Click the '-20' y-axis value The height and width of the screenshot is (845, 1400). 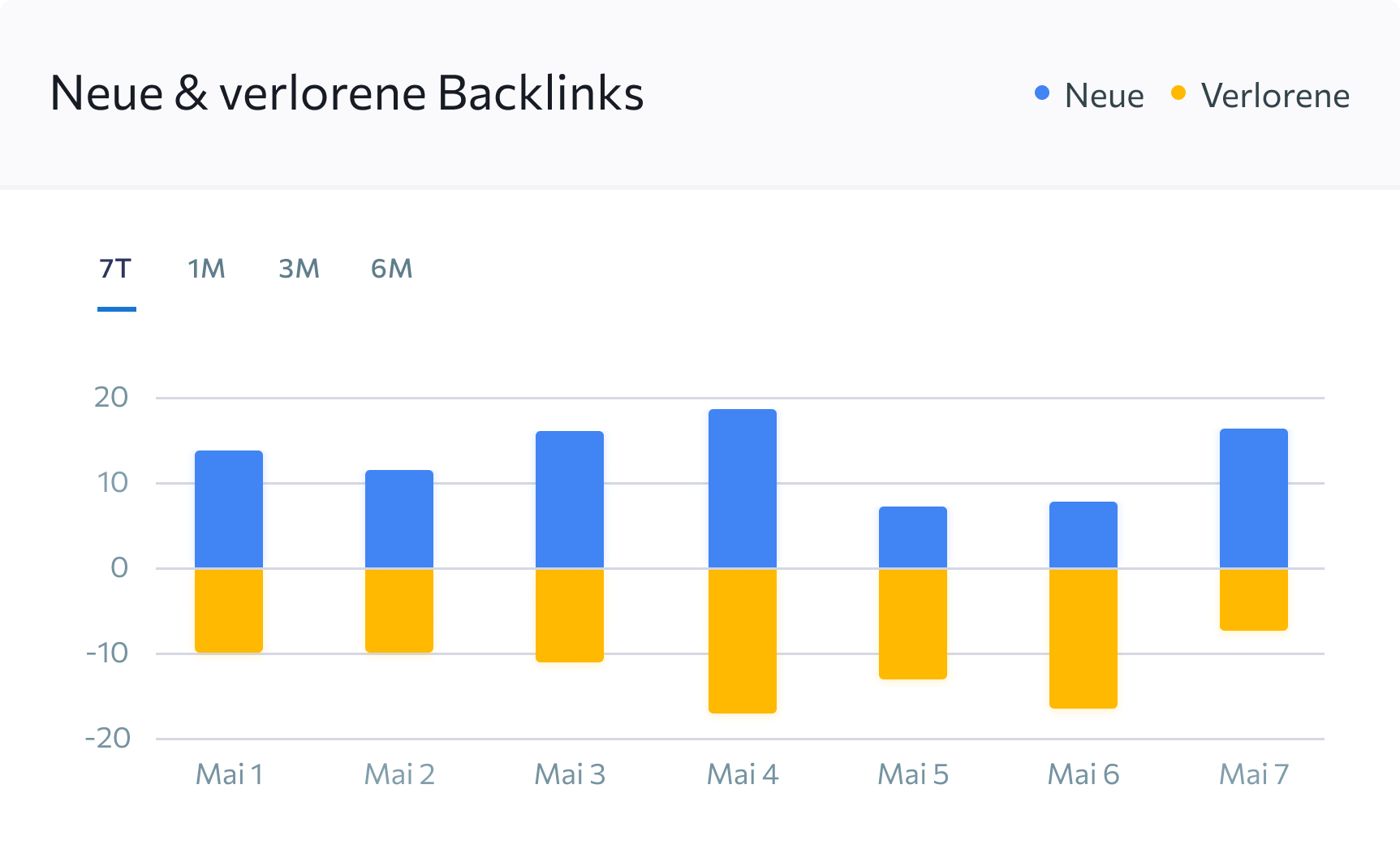107,739
